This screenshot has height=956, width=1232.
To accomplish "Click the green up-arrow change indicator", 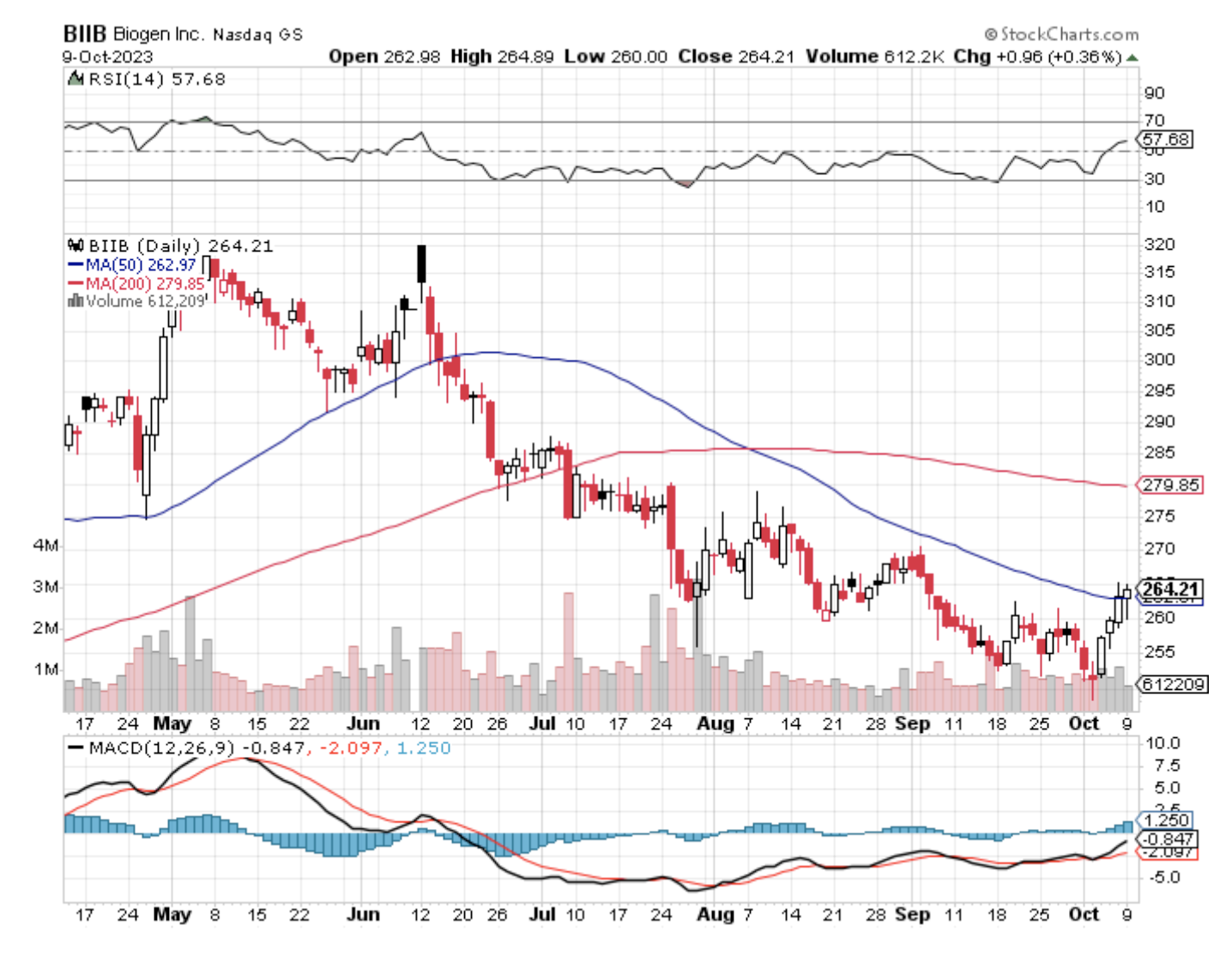I will coord(1132,57).
